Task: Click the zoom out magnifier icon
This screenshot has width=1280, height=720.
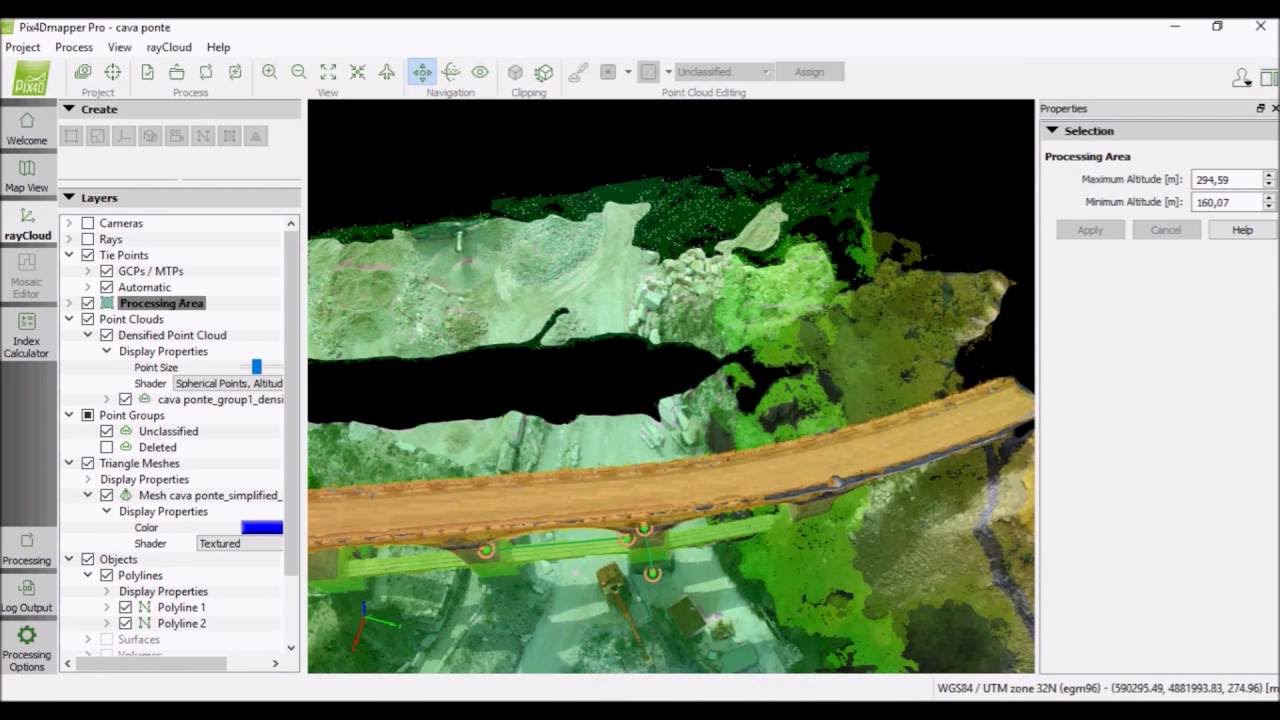Action: point(298,72)
